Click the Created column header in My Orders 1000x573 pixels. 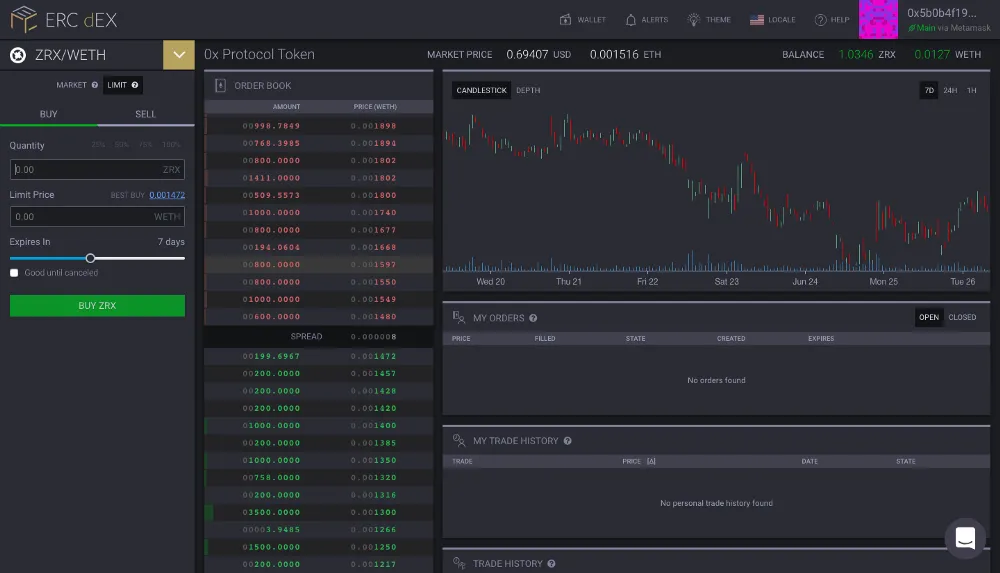point(731,339)
